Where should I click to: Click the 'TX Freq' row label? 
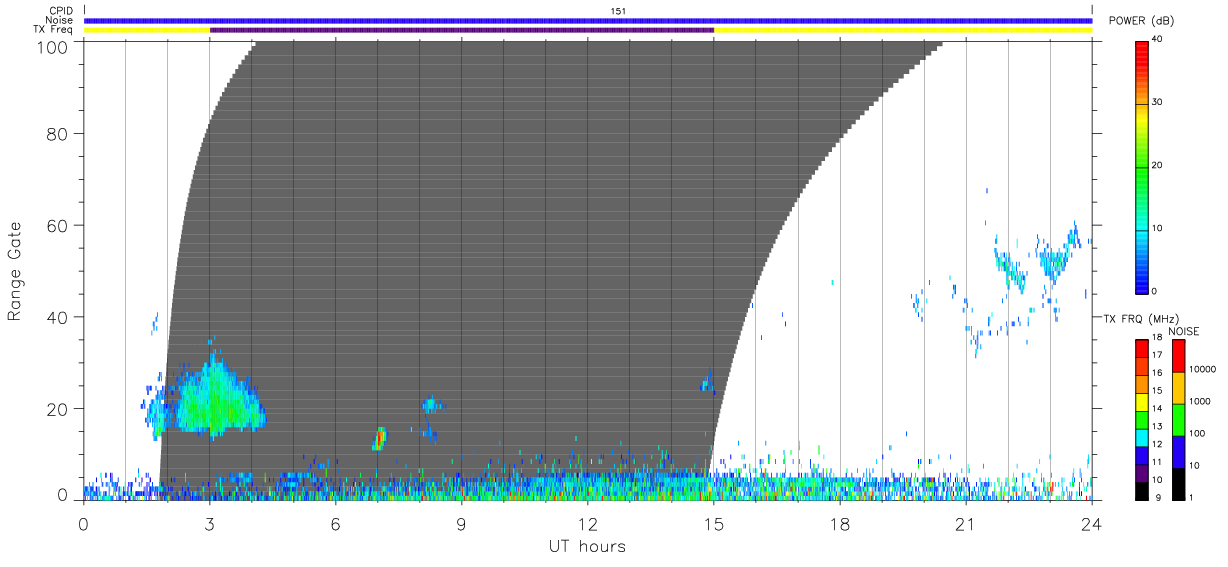(54, 30)
